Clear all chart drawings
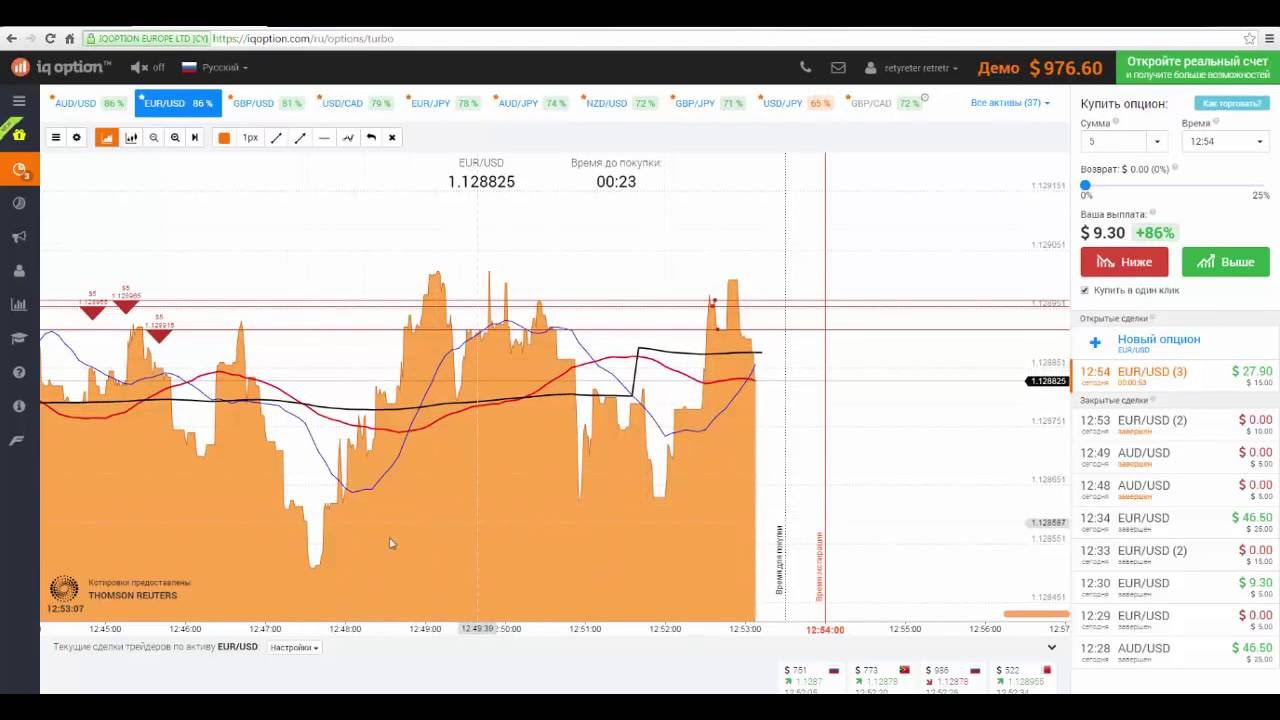 coord(392,138)
